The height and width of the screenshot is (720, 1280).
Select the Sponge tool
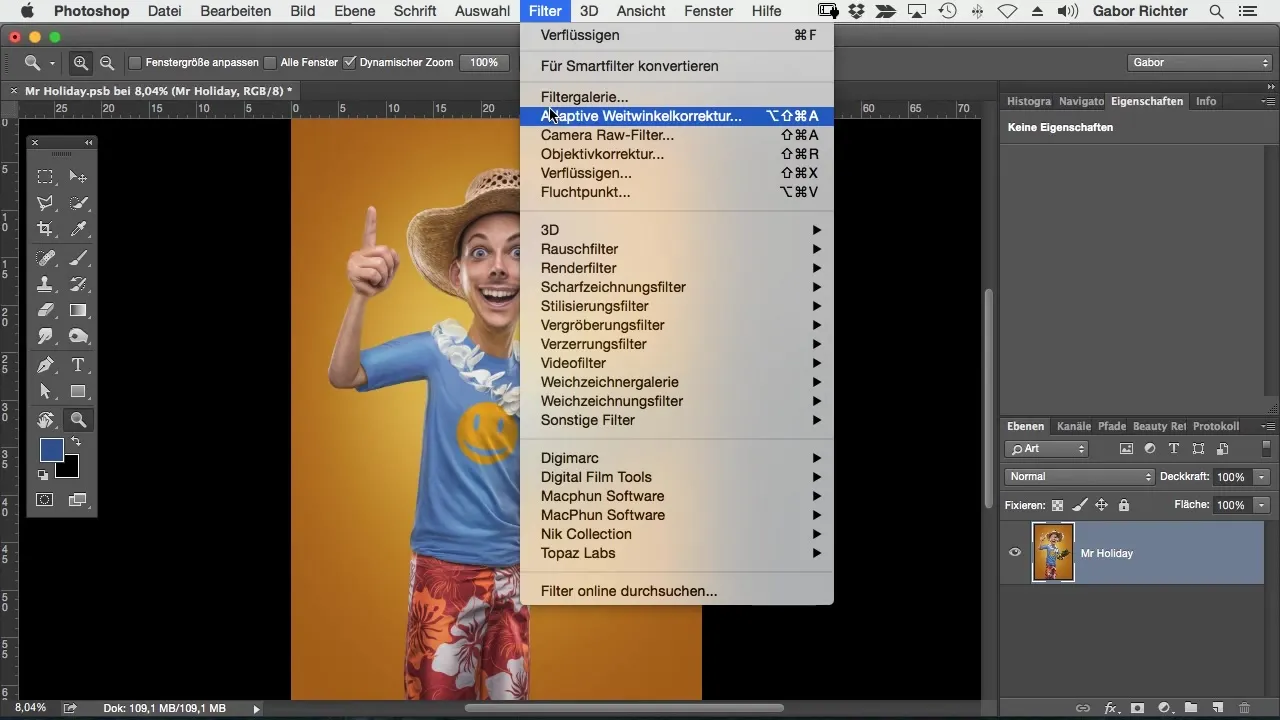click(78, 336)
